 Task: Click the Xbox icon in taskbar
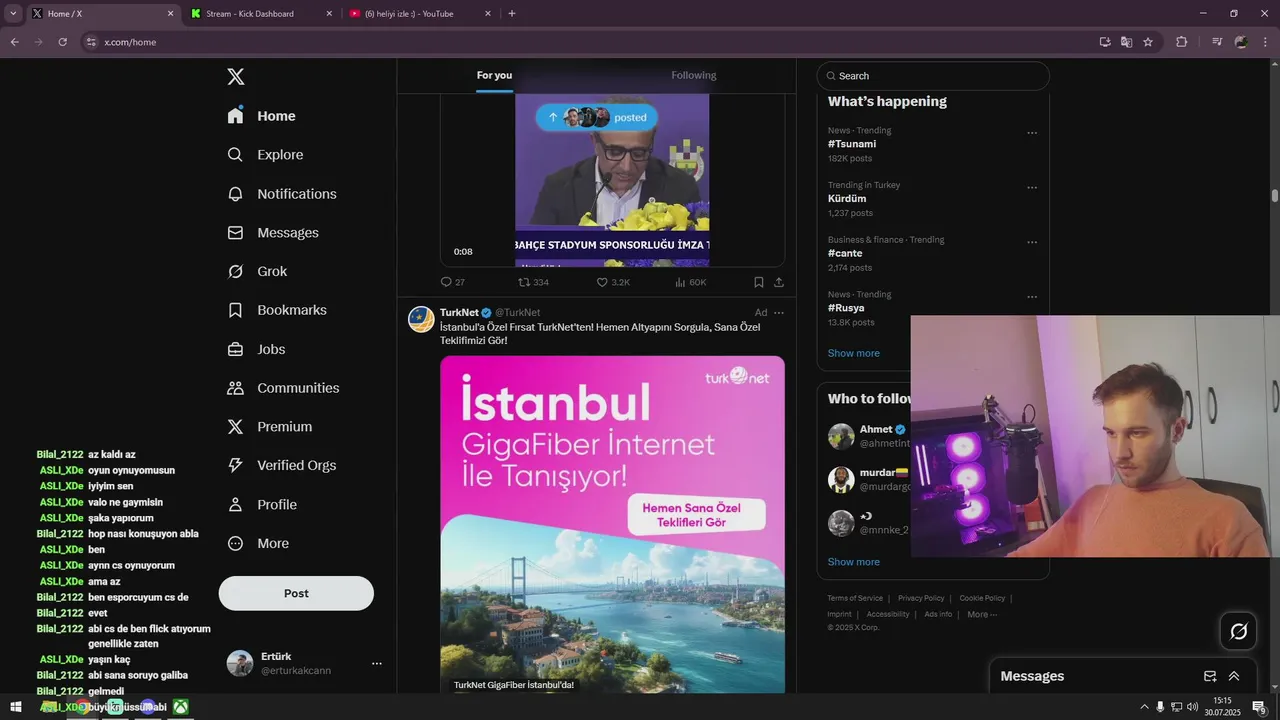click(180, 707)
